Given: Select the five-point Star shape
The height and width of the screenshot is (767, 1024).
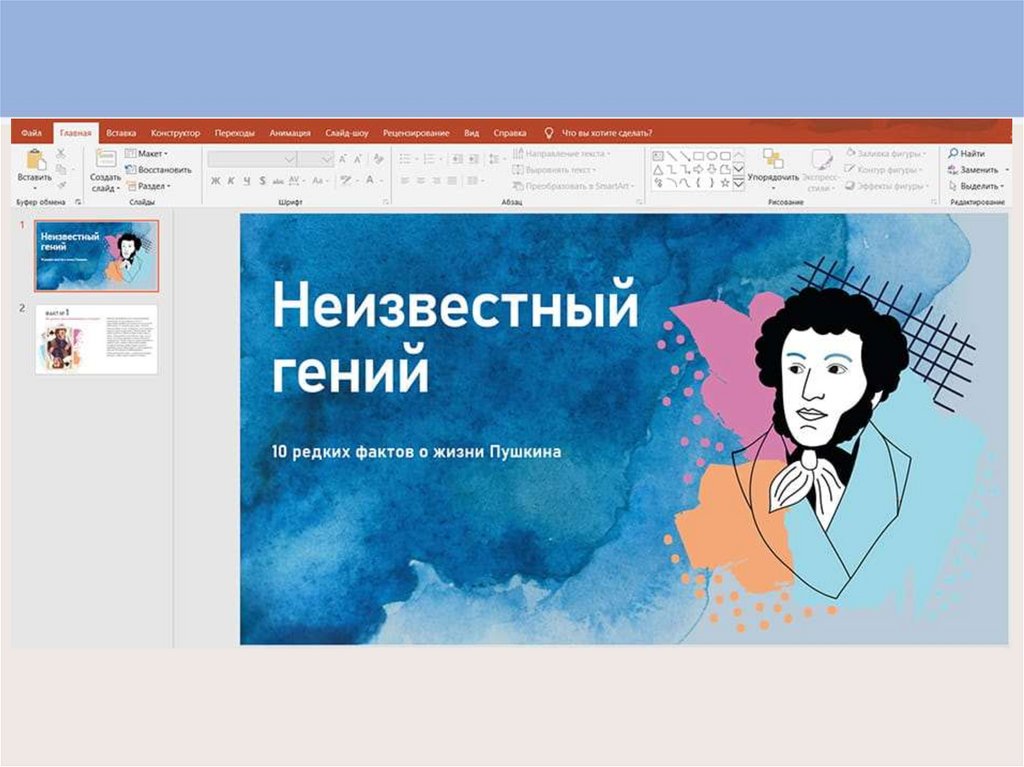Looking at the screenshot, I should pyautogui.click(x=725, y=184).
